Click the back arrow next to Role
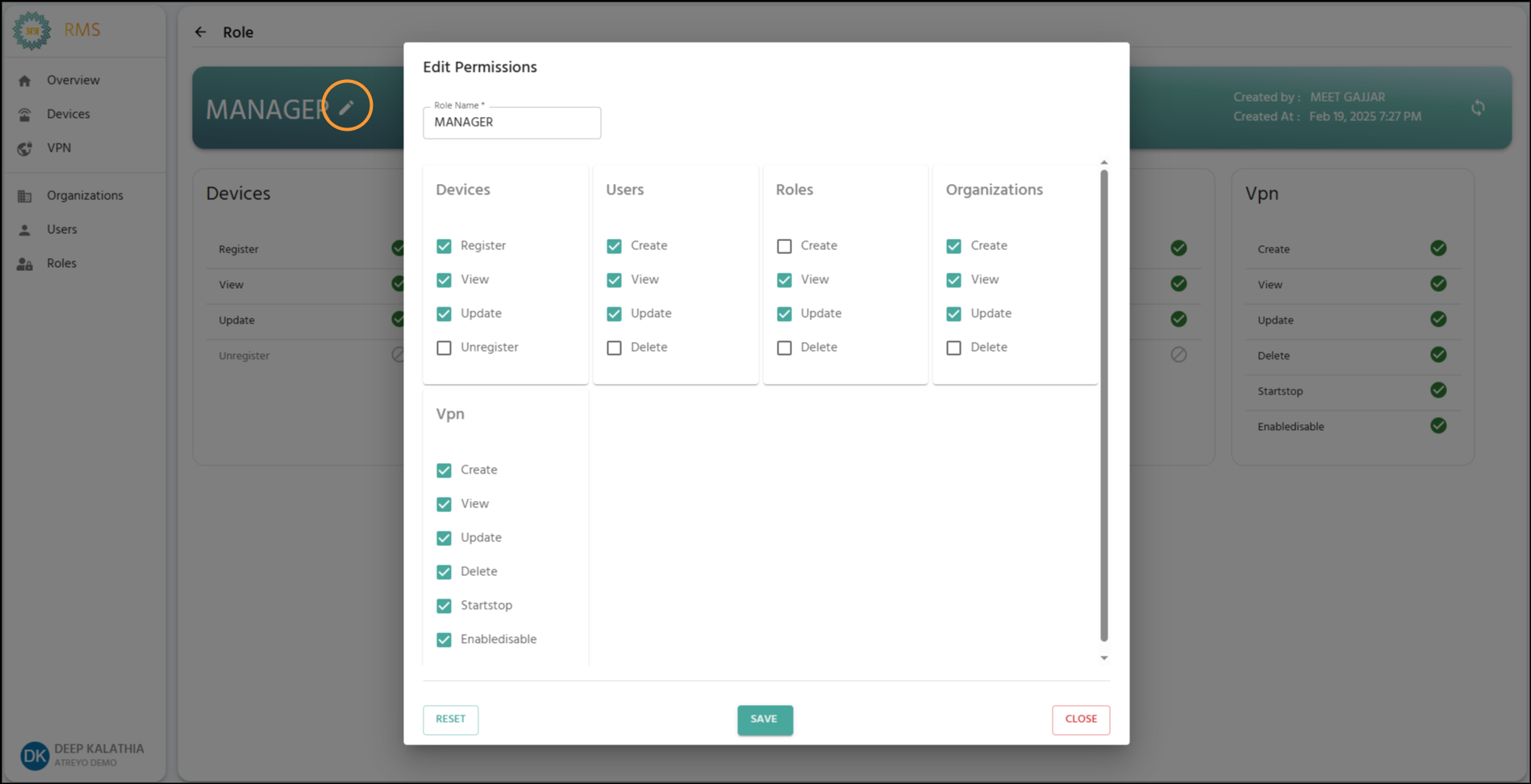The image size is (1531, 784). 200,32
